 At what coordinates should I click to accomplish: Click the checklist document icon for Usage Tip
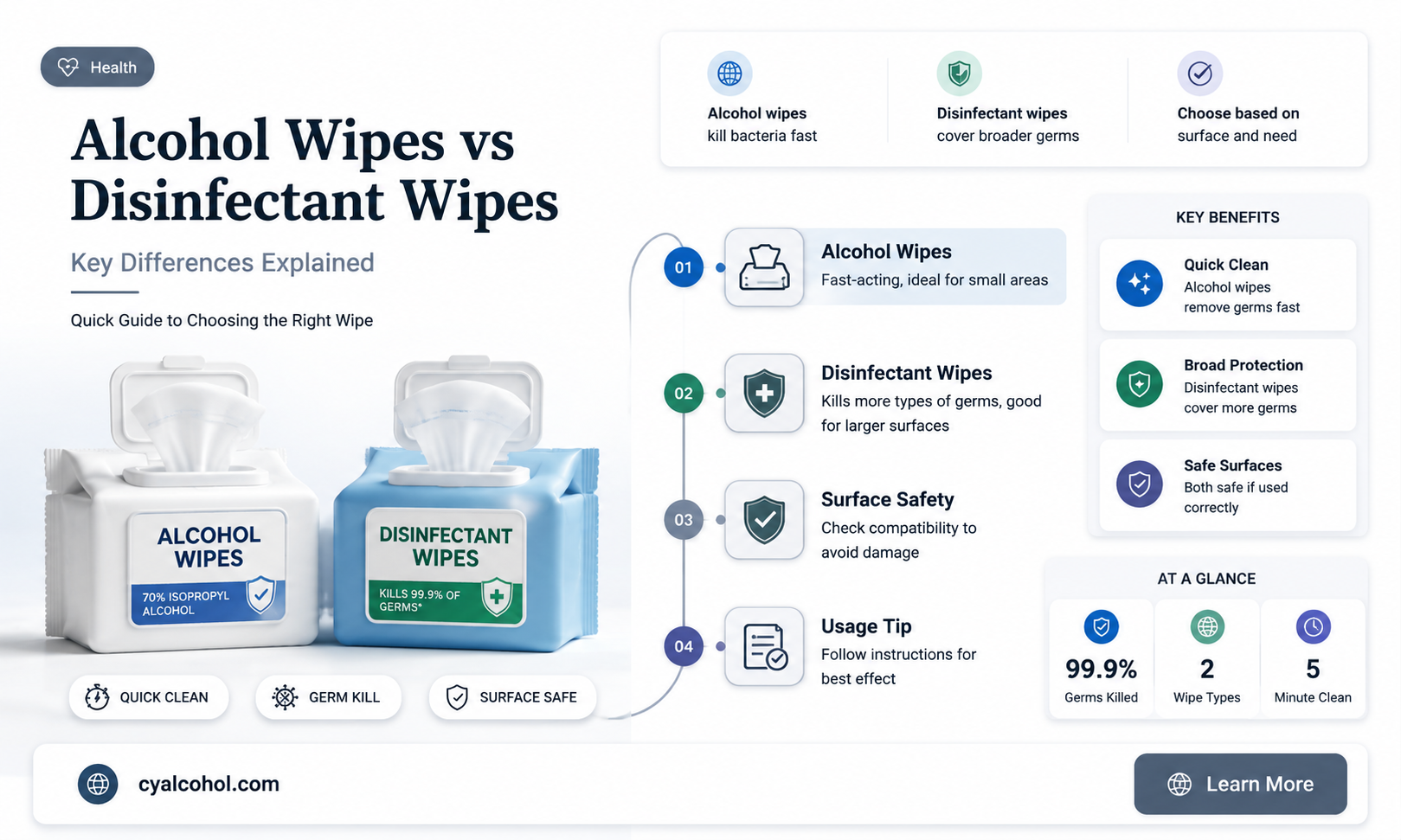coord(764,646)
